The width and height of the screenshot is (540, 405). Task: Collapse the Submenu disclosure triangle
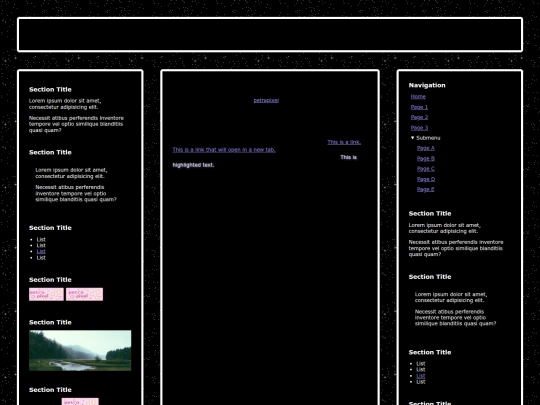(413, 138)
